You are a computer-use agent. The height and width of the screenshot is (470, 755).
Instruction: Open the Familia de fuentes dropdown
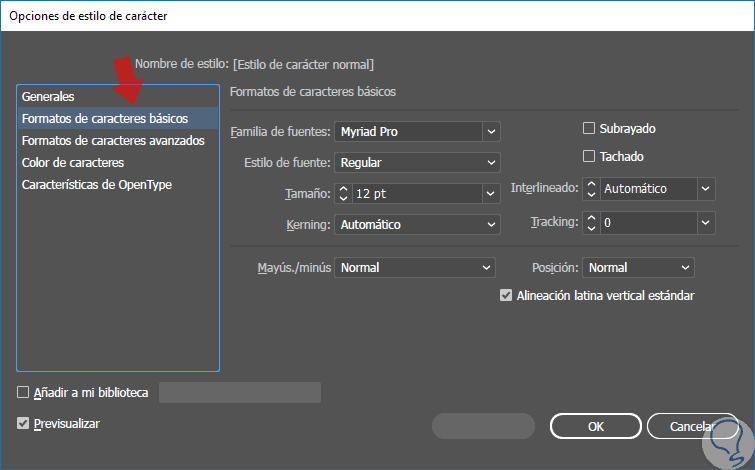point(490,131)
